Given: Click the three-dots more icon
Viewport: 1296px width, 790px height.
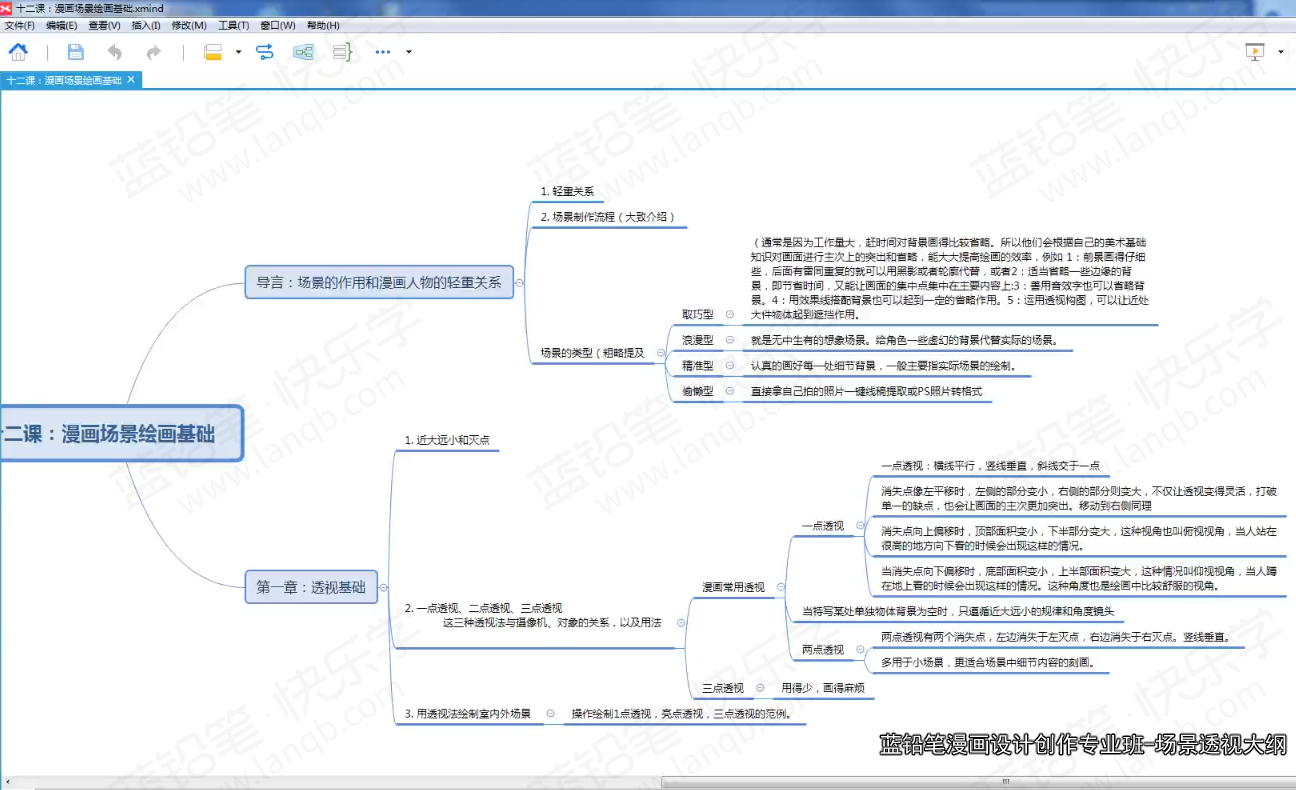Looking at the screenshot, I should [383, 52].
